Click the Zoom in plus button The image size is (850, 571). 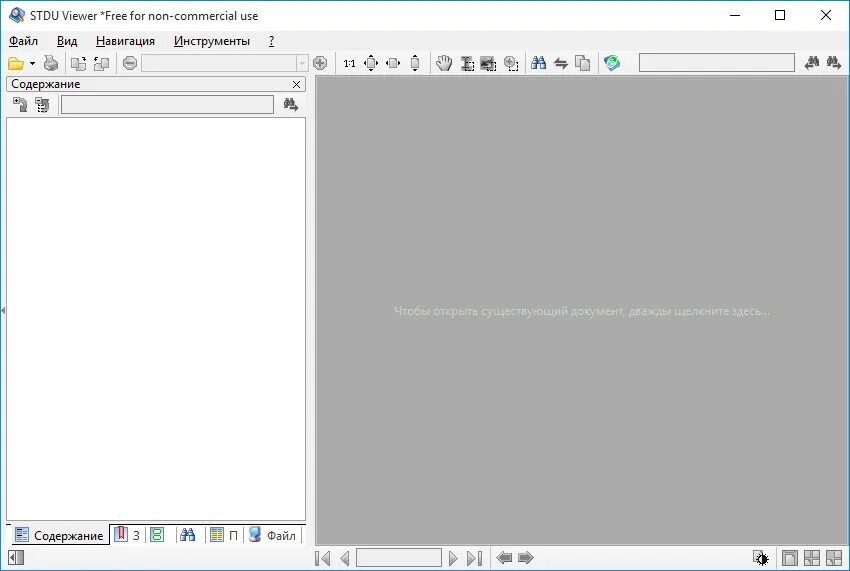(x=320, y=63)
